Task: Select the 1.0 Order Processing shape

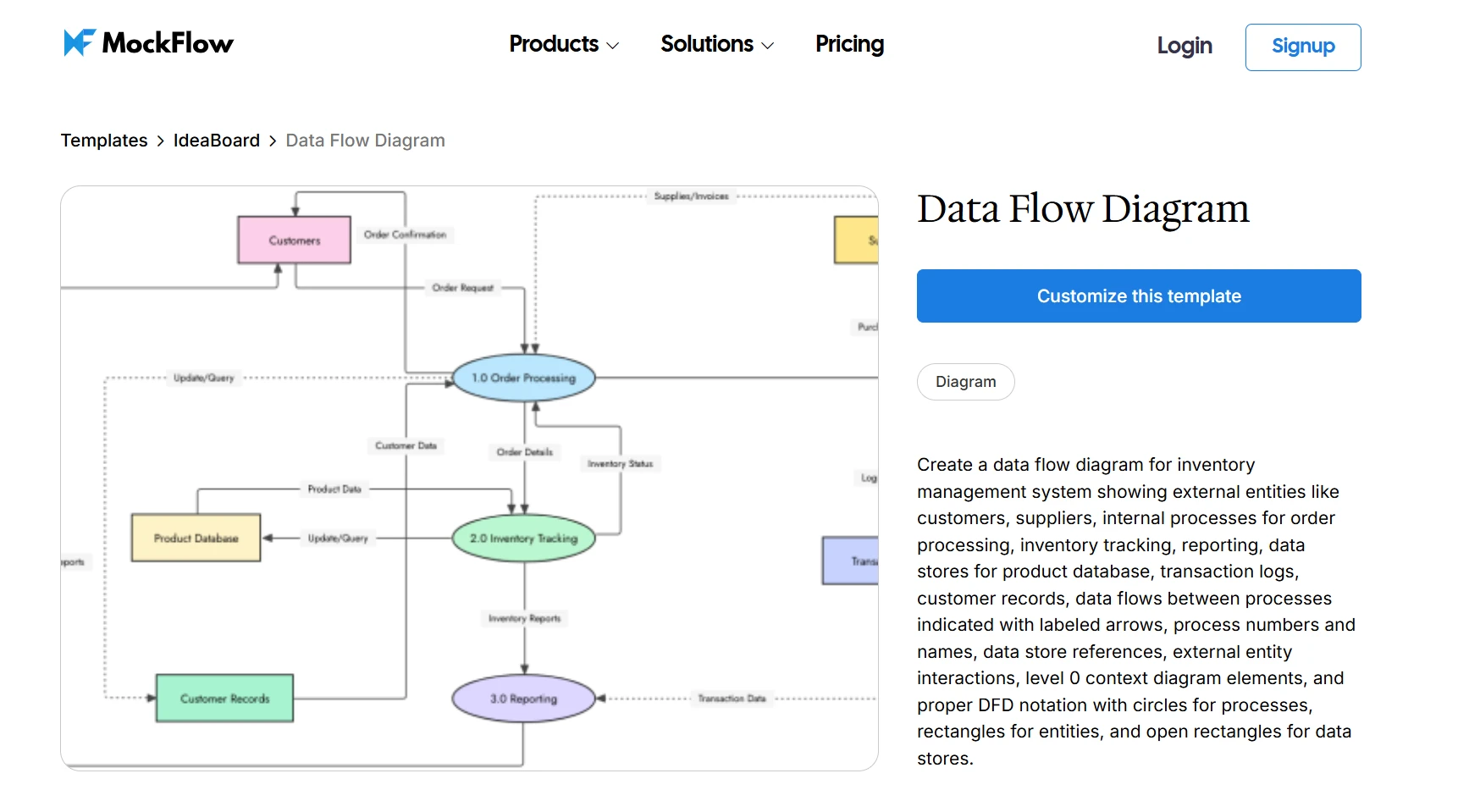Action: (523, 378)
